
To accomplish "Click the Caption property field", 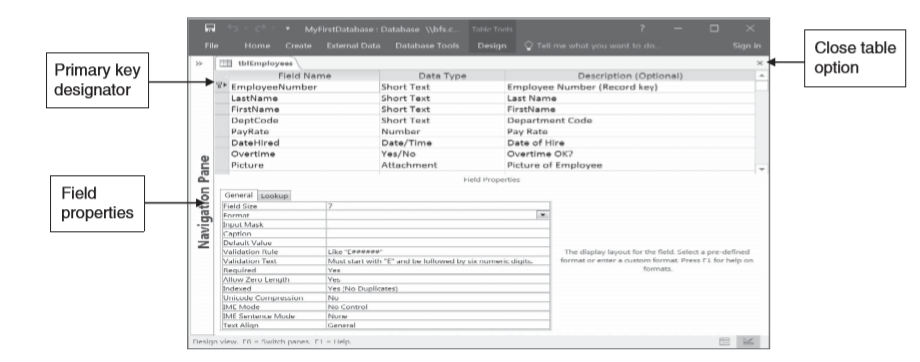I will [x=438, y=234].
